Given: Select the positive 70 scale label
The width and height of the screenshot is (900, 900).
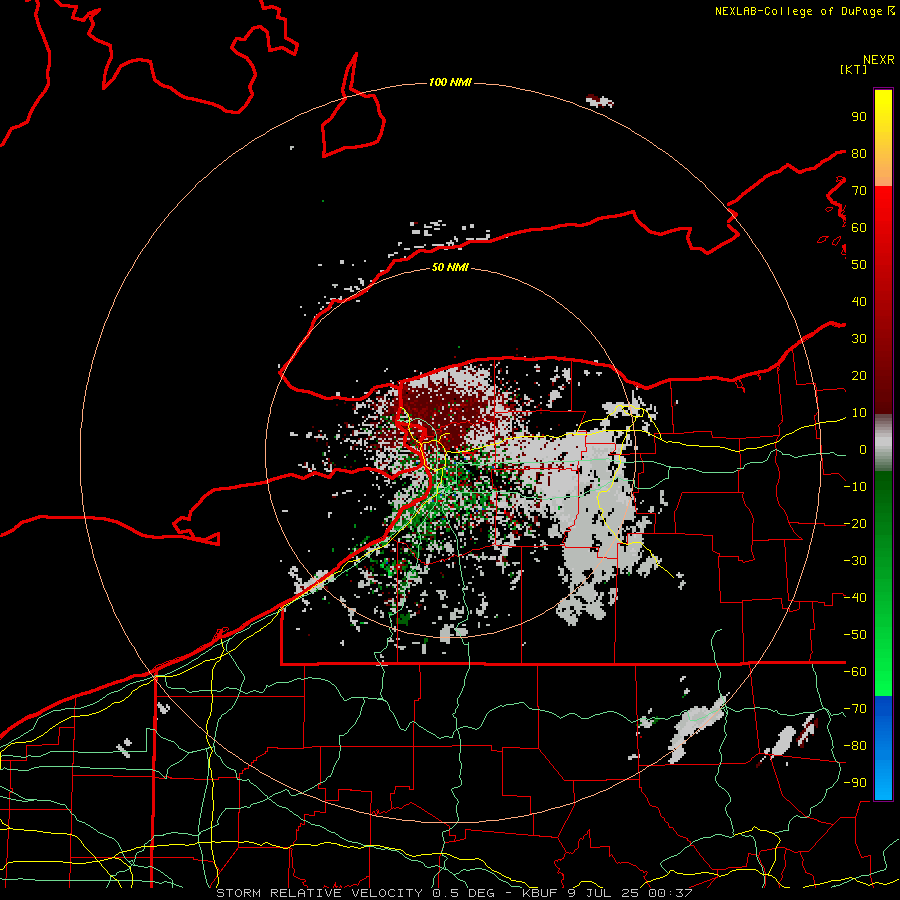Looking at the screenshot, I should 859,191.
